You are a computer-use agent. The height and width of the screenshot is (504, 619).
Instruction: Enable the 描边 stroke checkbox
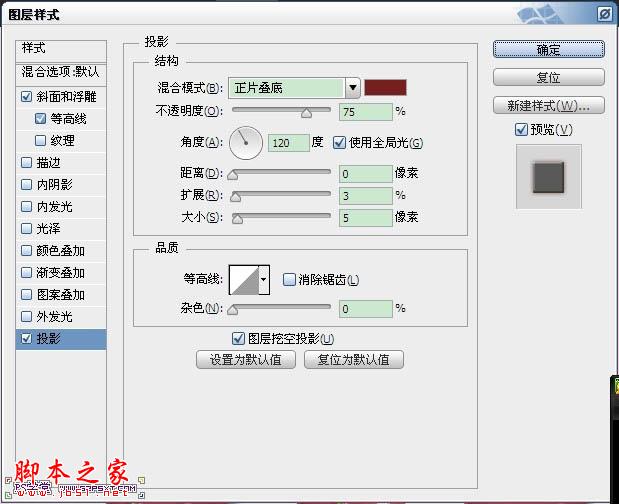pos(26,163)
